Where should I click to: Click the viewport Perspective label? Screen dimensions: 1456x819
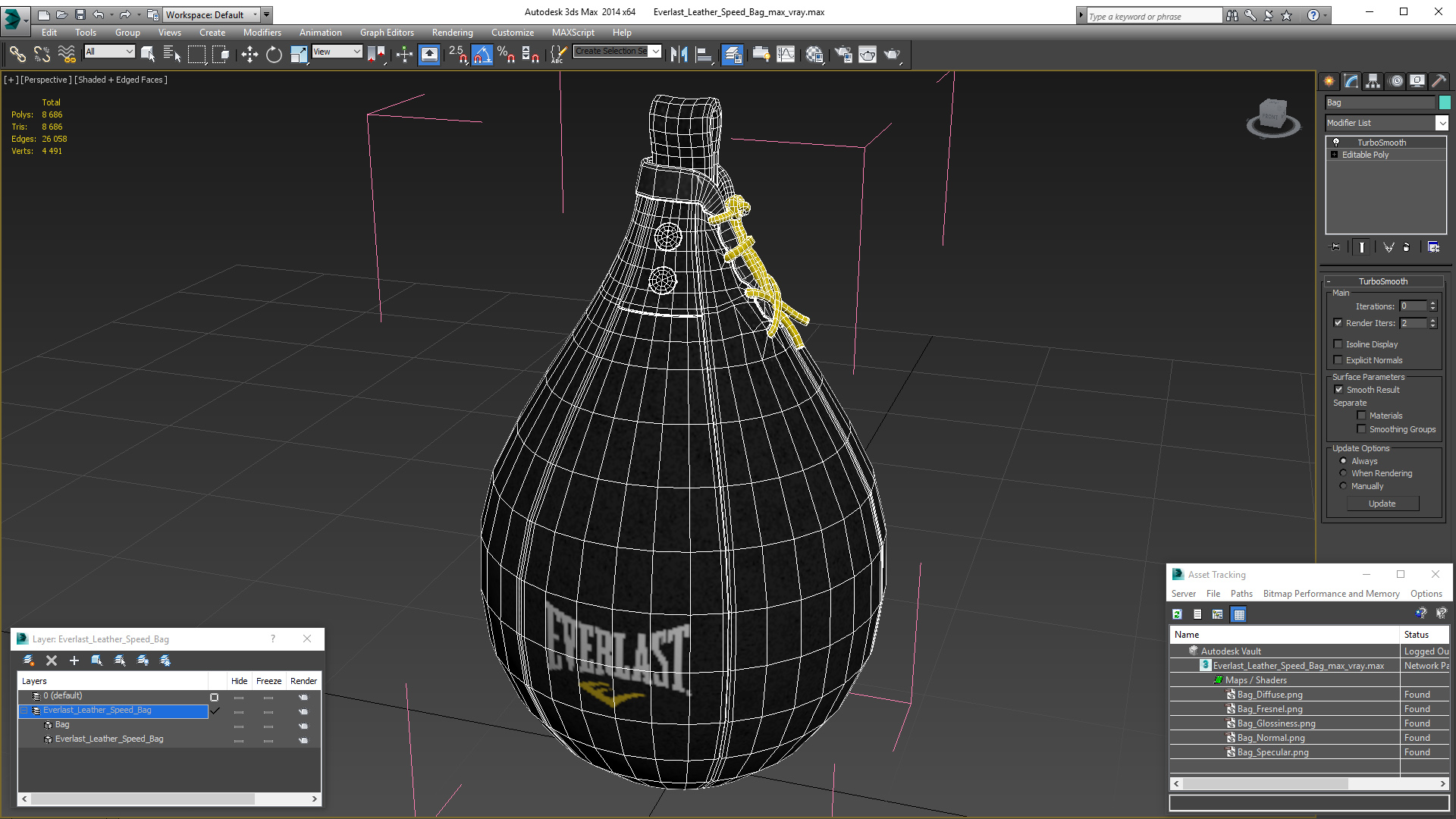(45, 80)
